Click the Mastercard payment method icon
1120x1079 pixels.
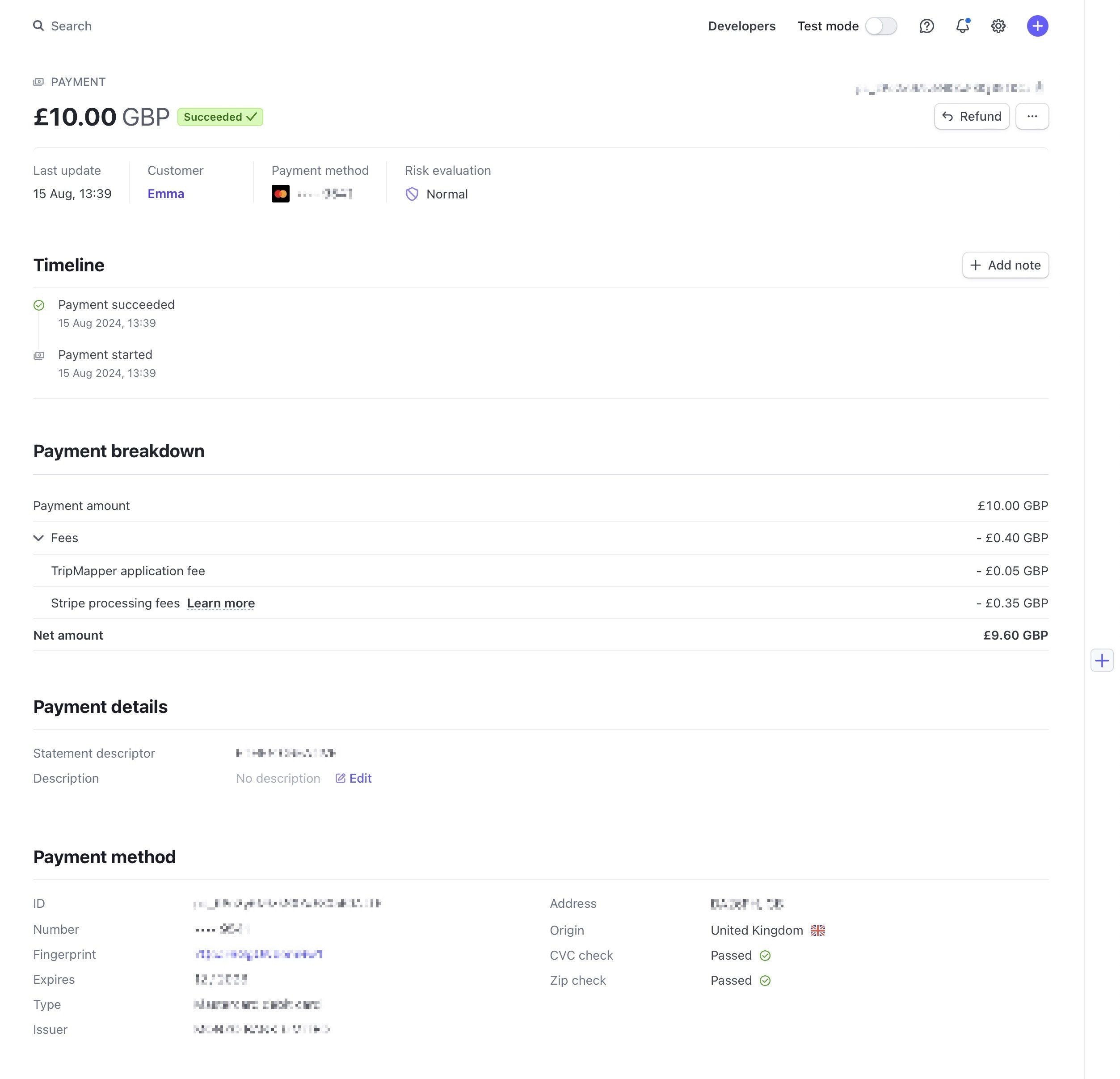(x=281, y=194)
